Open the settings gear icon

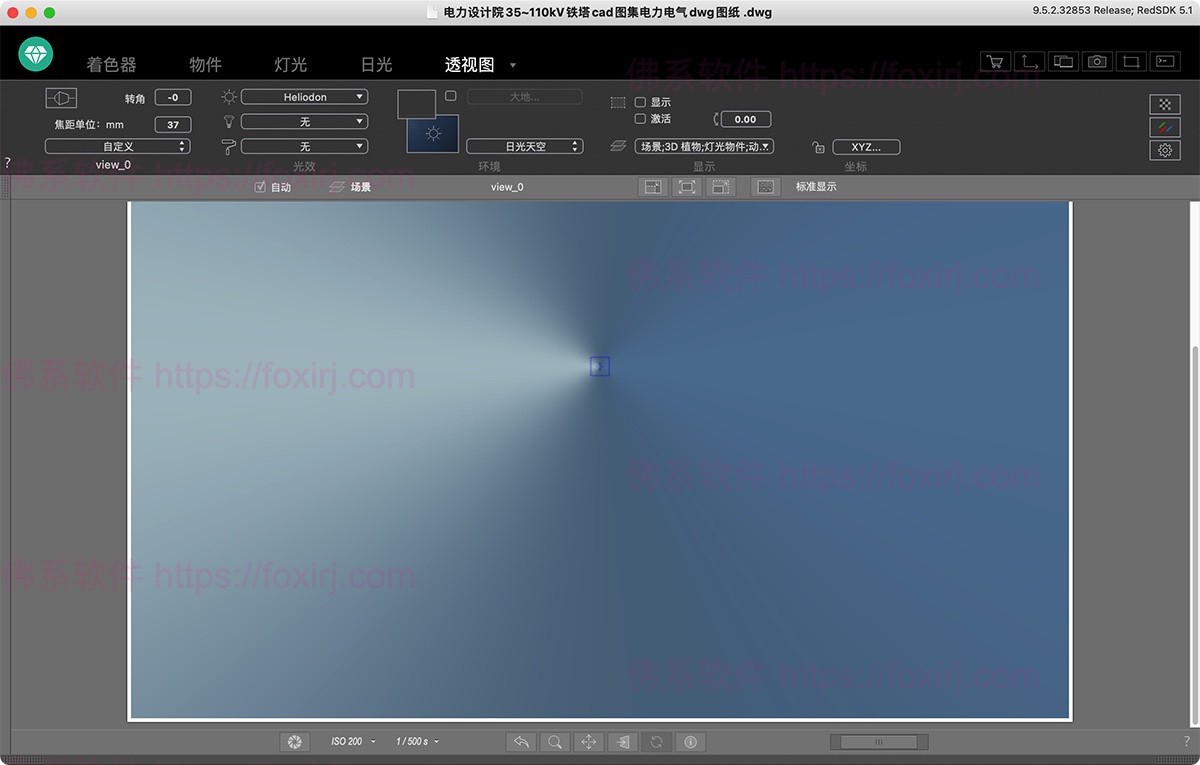point(1165,150)
